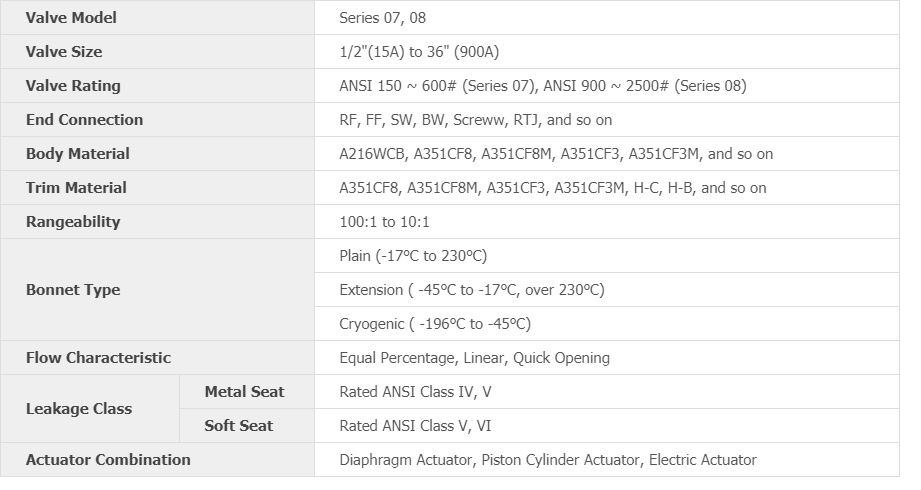
Task: Click the Bonnet Type header cell
Action: coord(73,290)
